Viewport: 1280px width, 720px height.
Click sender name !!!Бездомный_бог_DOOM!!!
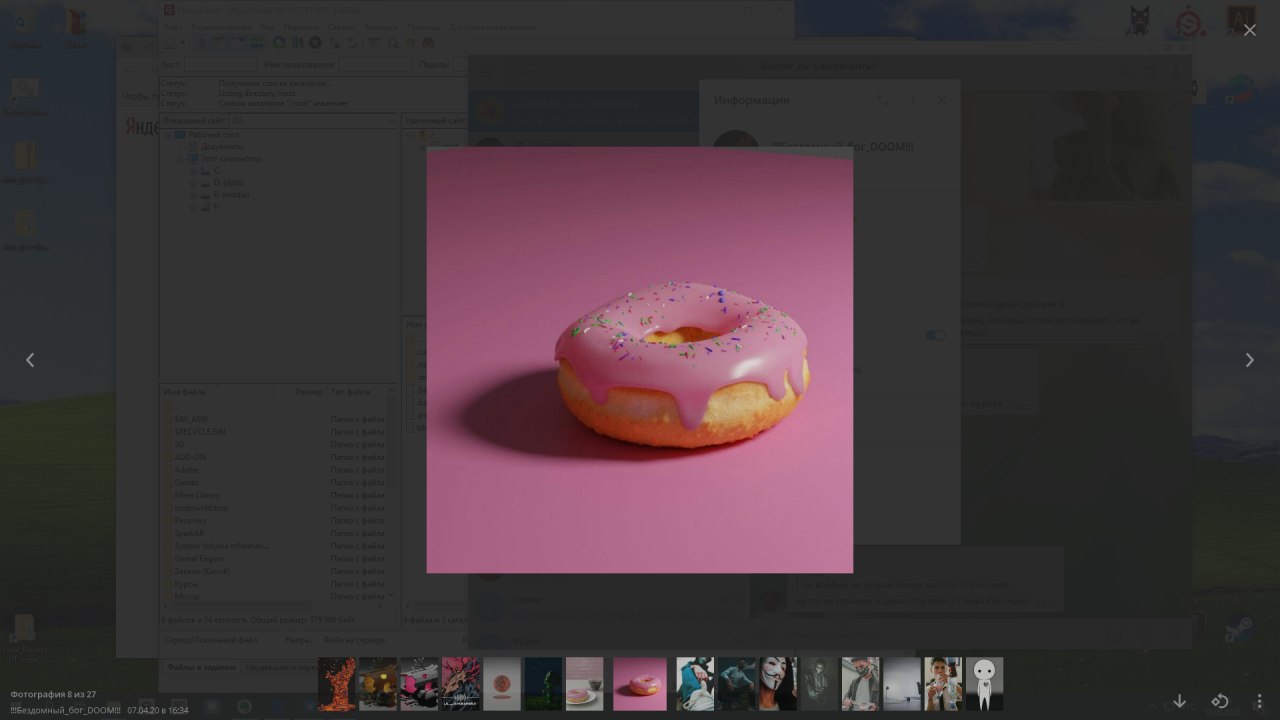65,710
